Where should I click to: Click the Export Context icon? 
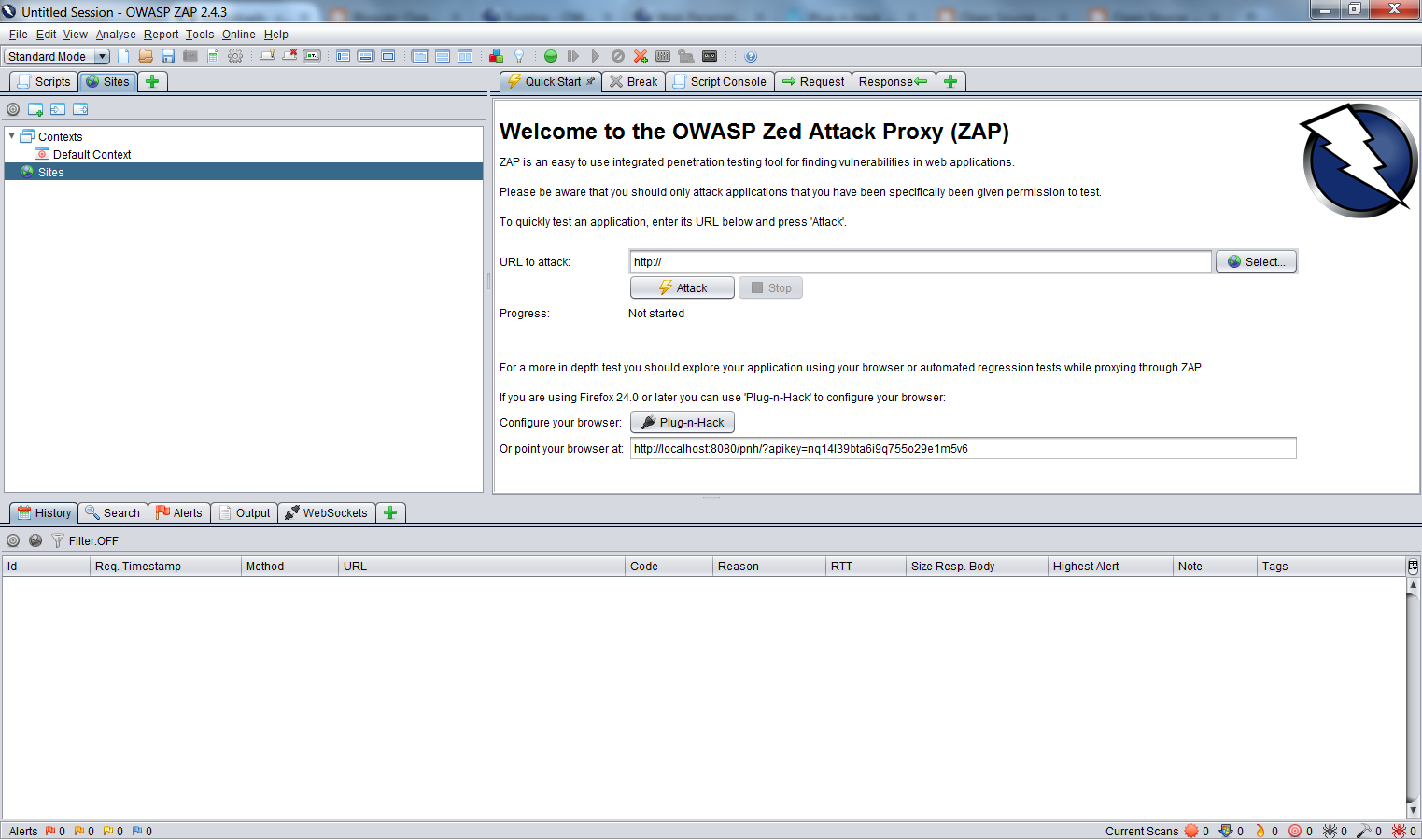point(80,109)
